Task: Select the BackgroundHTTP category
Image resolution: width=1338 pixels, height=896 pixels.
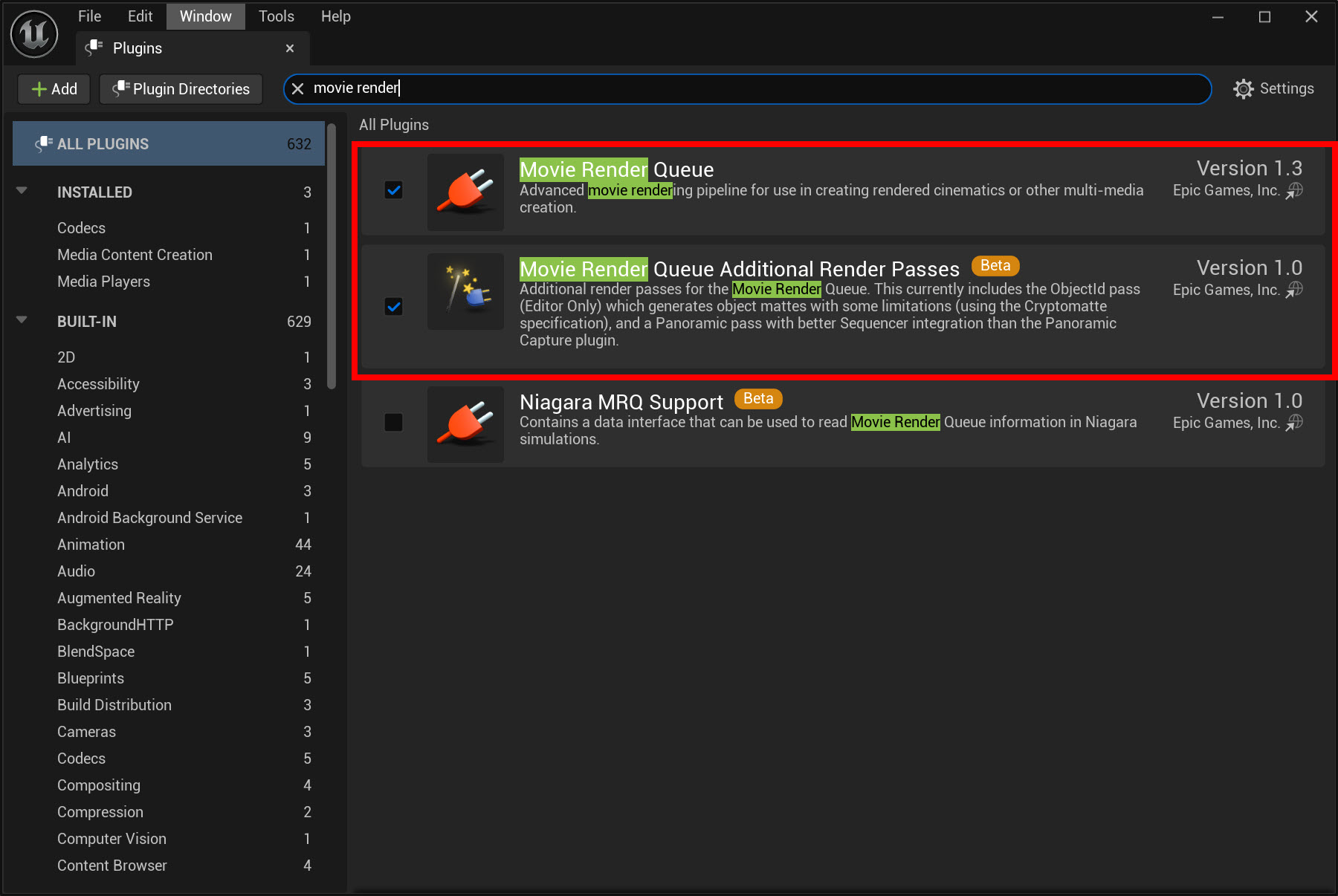Action: click(169, 625)
